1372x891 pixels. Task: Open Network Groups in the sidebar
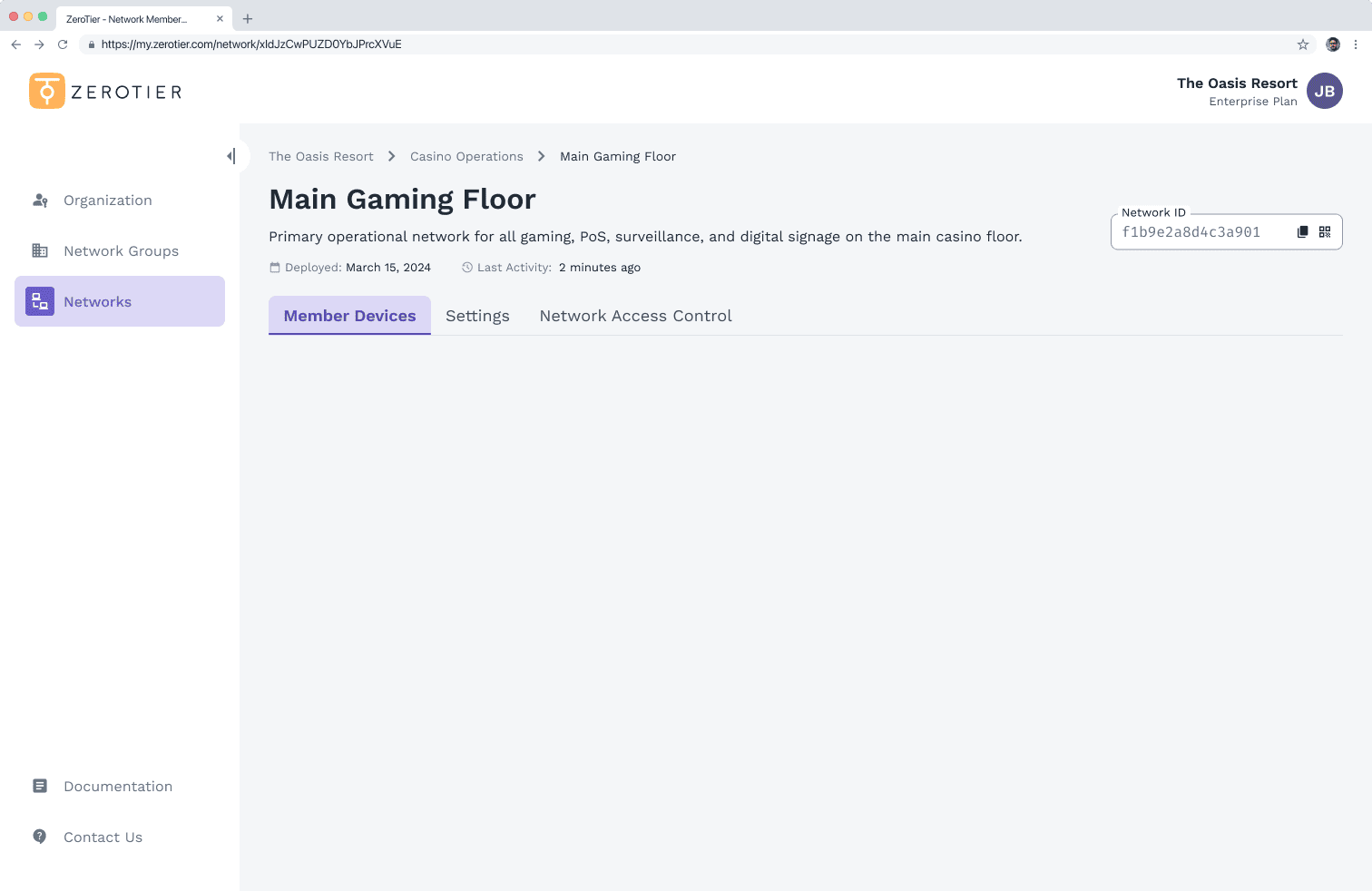click(x=121, y=251)
